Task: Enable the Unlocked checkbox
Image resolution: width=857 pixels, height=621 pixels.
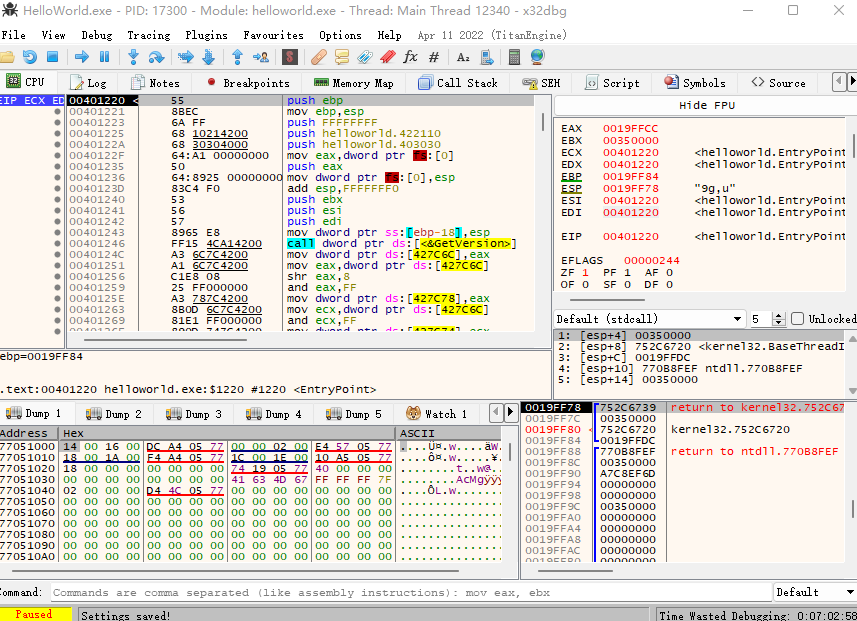Action: click(797, 319)
